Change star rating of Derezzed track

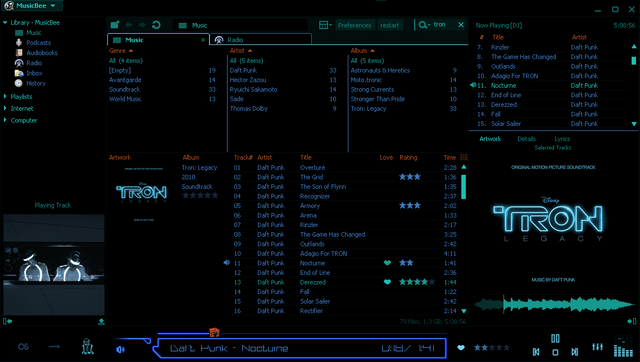point(416,282)
